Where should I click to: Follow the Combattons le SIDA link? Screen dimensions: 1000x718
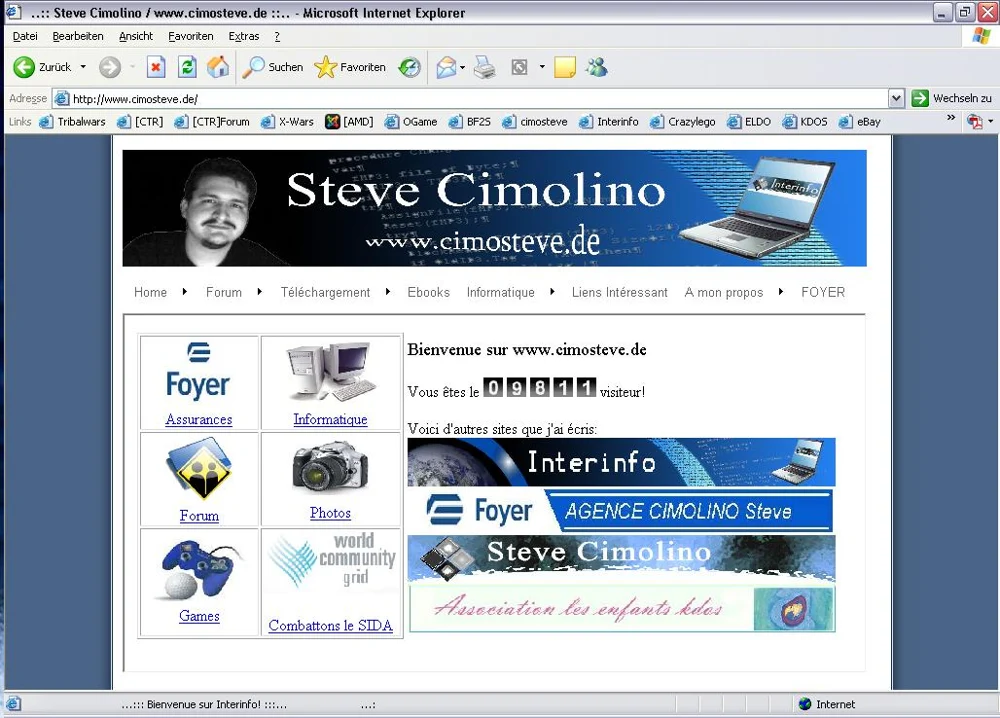pyautogui.click(x=330, y=626)
